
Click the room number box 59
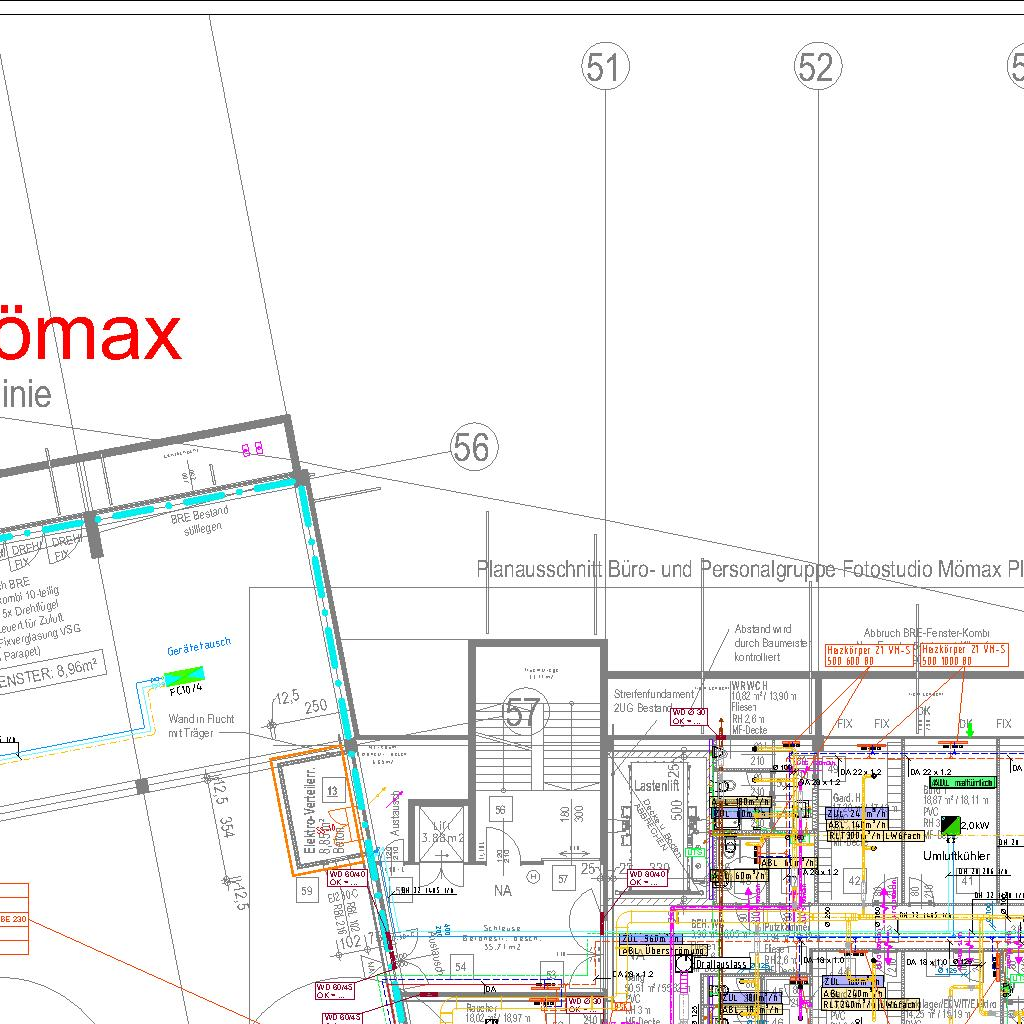tap(306, 889)
